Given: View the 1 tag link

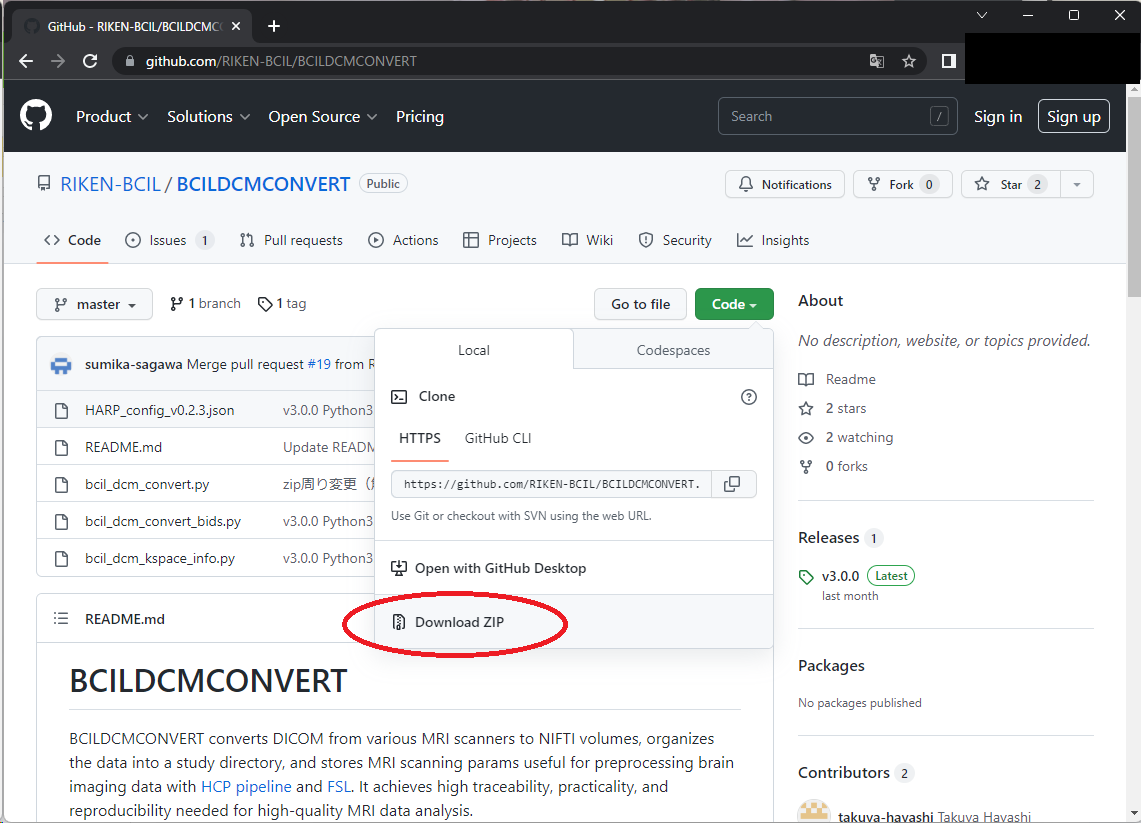Looking at the screenshot, I should pos(282,303).
